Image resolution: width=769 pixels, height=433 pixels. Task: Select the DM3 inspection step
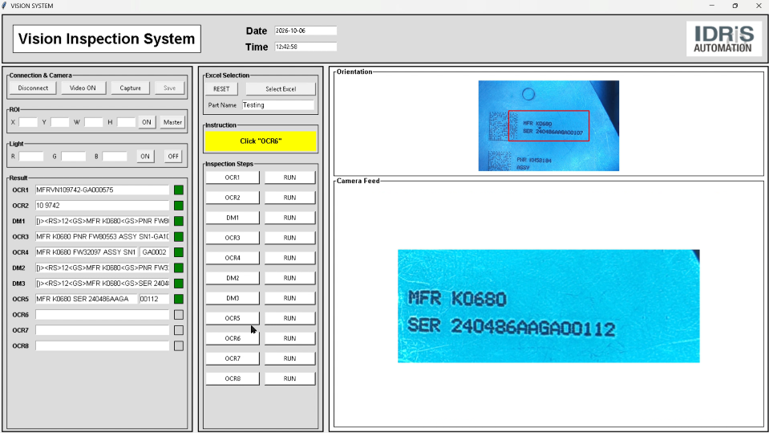(232, 298)
